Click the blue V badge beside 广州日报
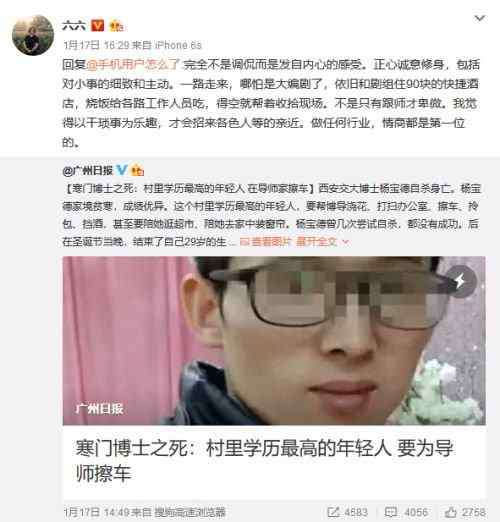 pyautogui.click(x=121, y=170)
